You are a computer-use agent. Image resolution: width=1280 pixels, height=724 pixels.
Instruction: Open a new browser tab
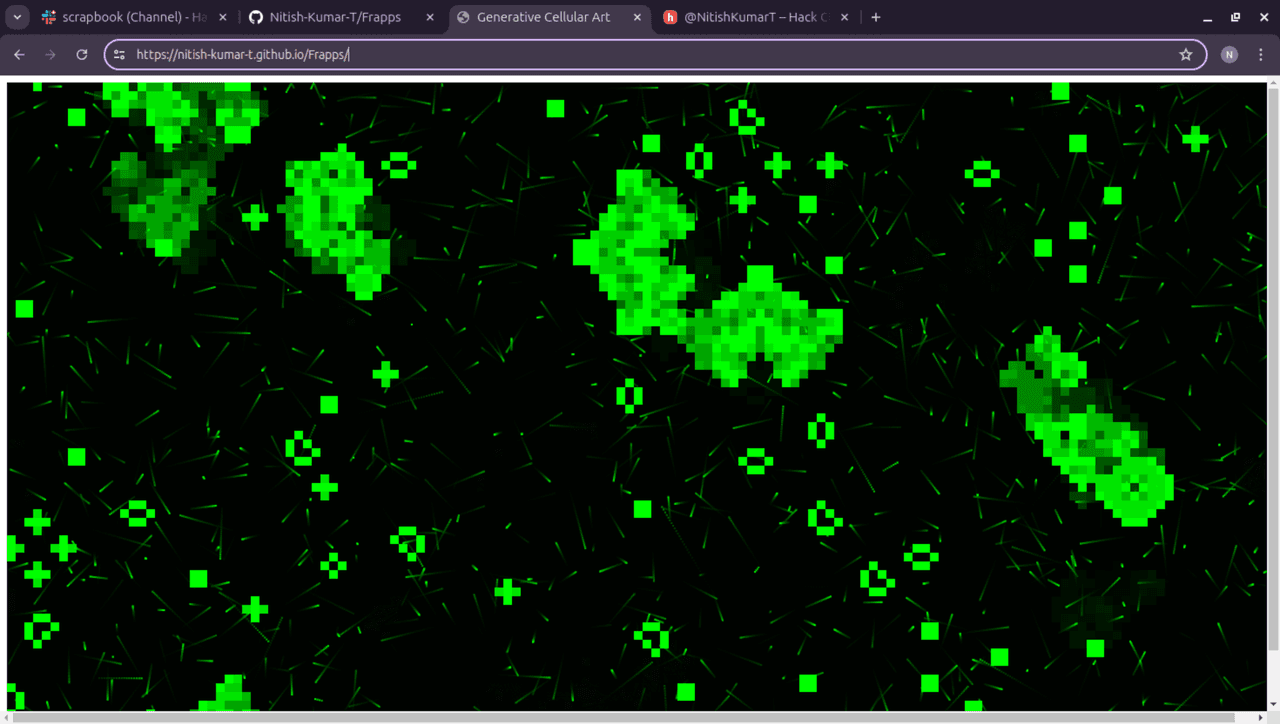click(x=876, y=17)
